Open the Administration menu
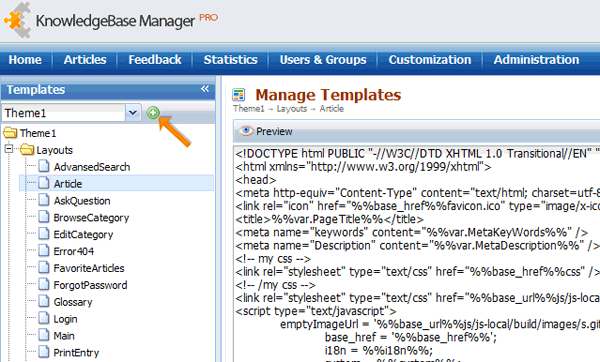 pyautogui.click(x=536, y=60)
